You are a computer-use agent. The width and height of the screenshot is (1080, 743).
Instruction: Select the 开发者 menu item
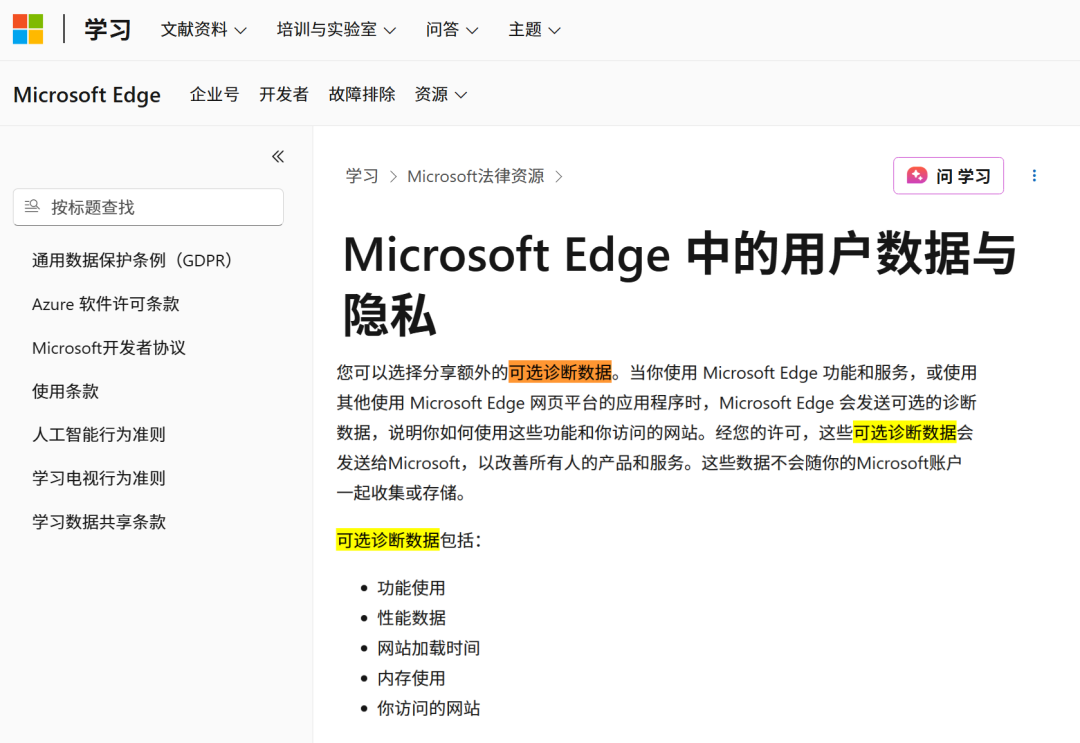[x=284, y=94]
